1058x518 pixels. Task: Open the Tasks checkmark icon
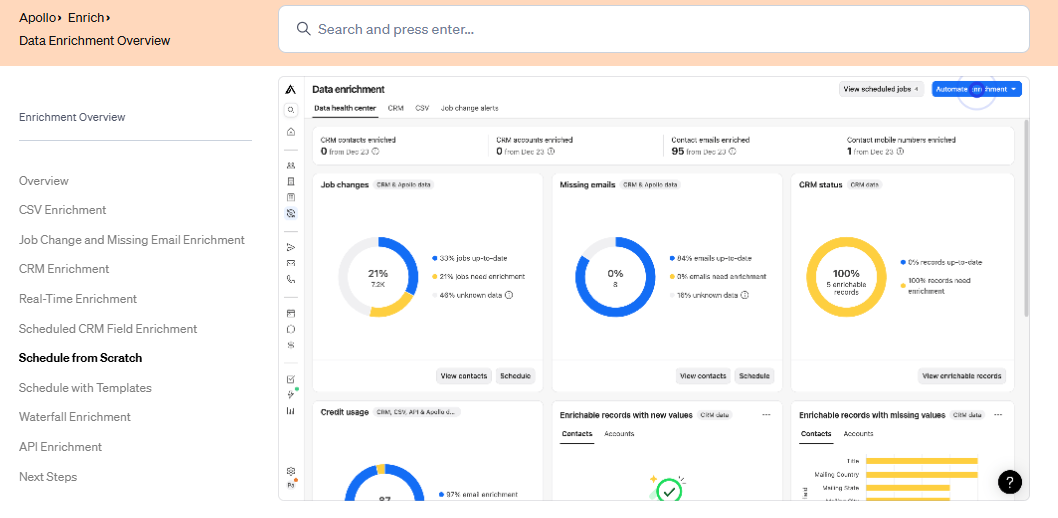point(291,379)
